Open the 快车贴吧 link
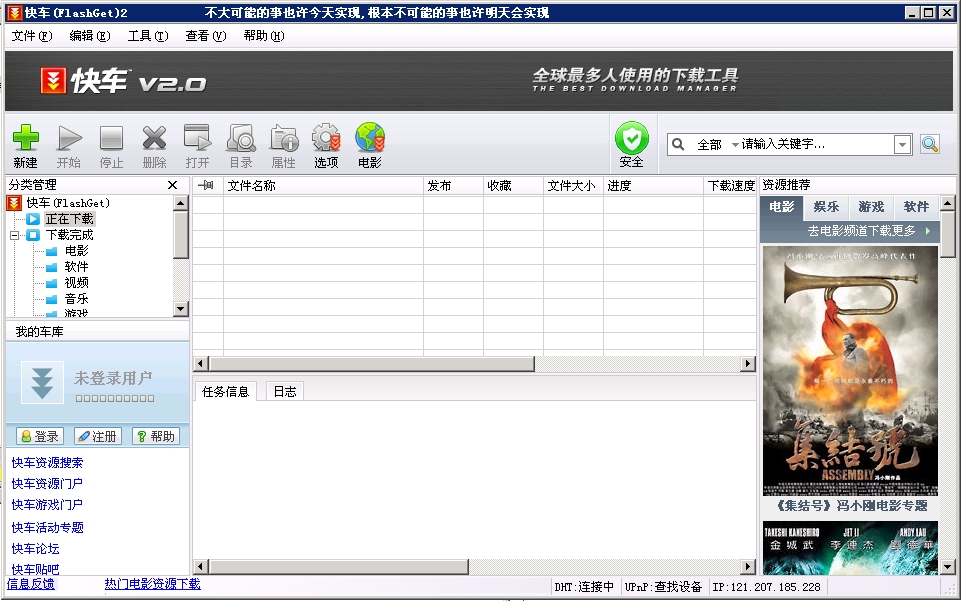Viewport: 961px width, 601px height. tap(36, 569)
